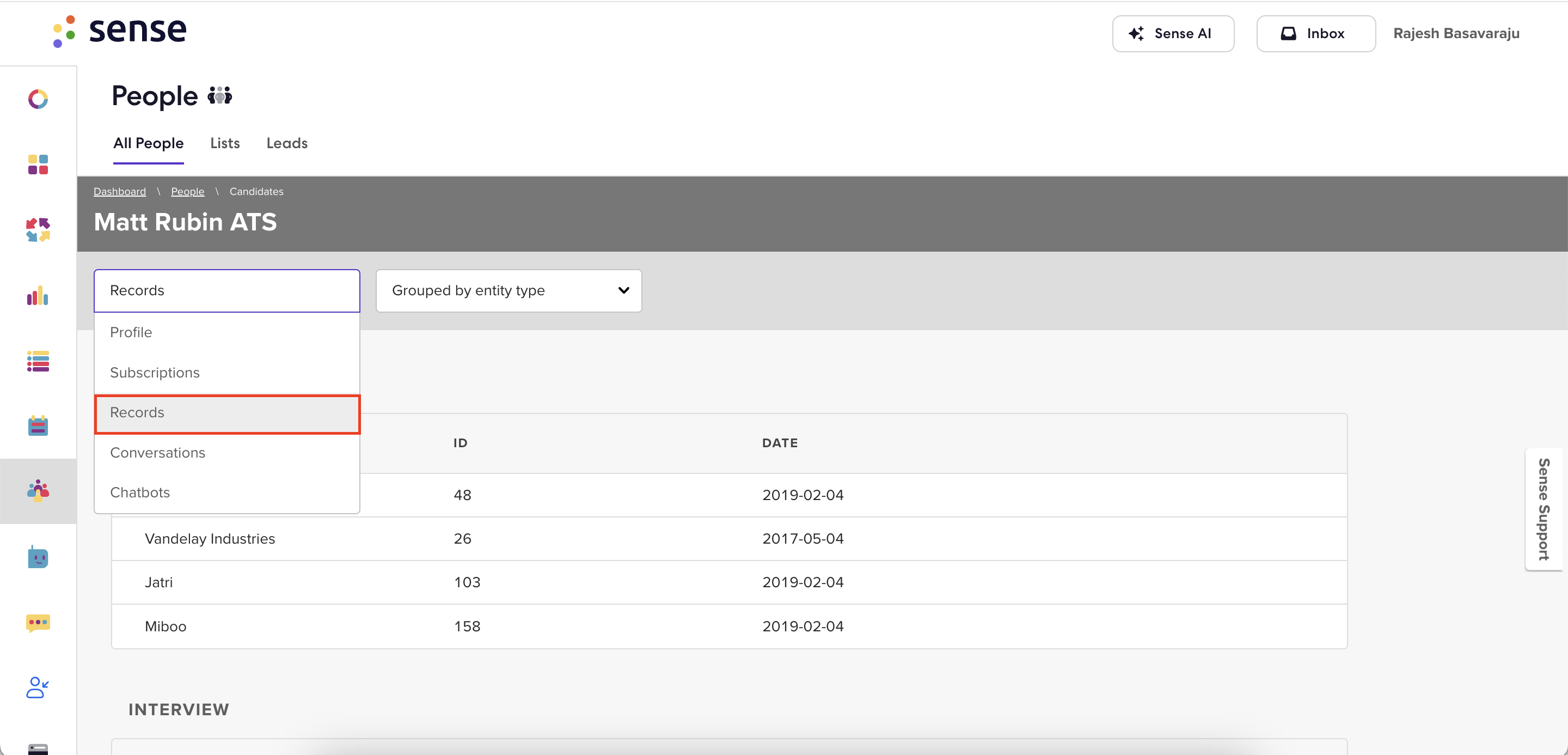Open the blue person referral sidebar icon

pyautogui.click(x=38, y=688)
